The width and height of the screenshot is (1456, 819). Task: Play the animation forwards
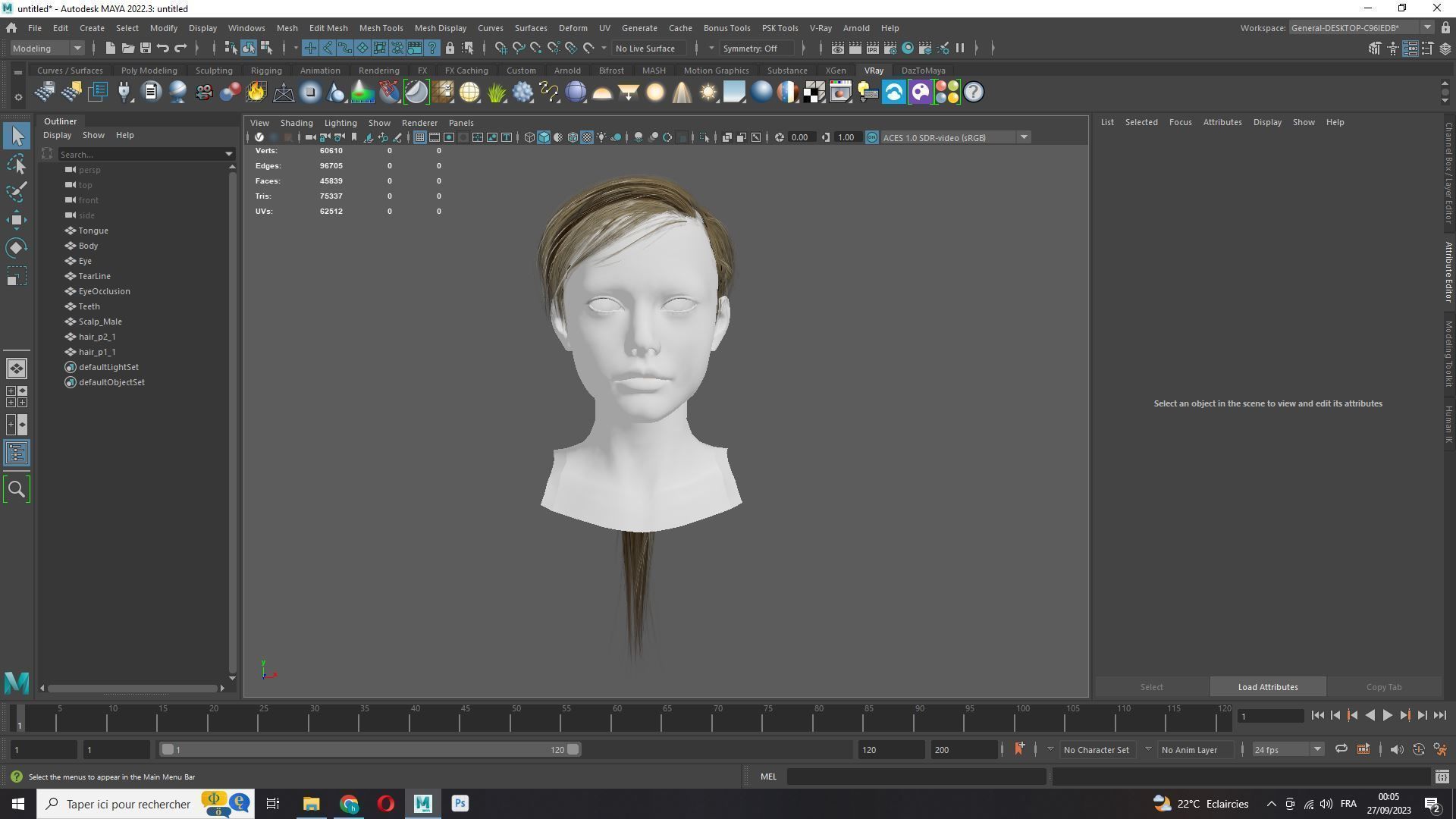point(1387,715)
